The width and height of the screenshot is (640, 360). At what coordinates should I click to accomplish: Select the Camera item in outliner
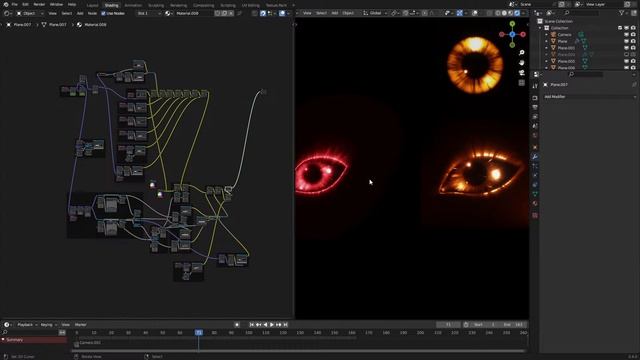[x=564, y=35]
